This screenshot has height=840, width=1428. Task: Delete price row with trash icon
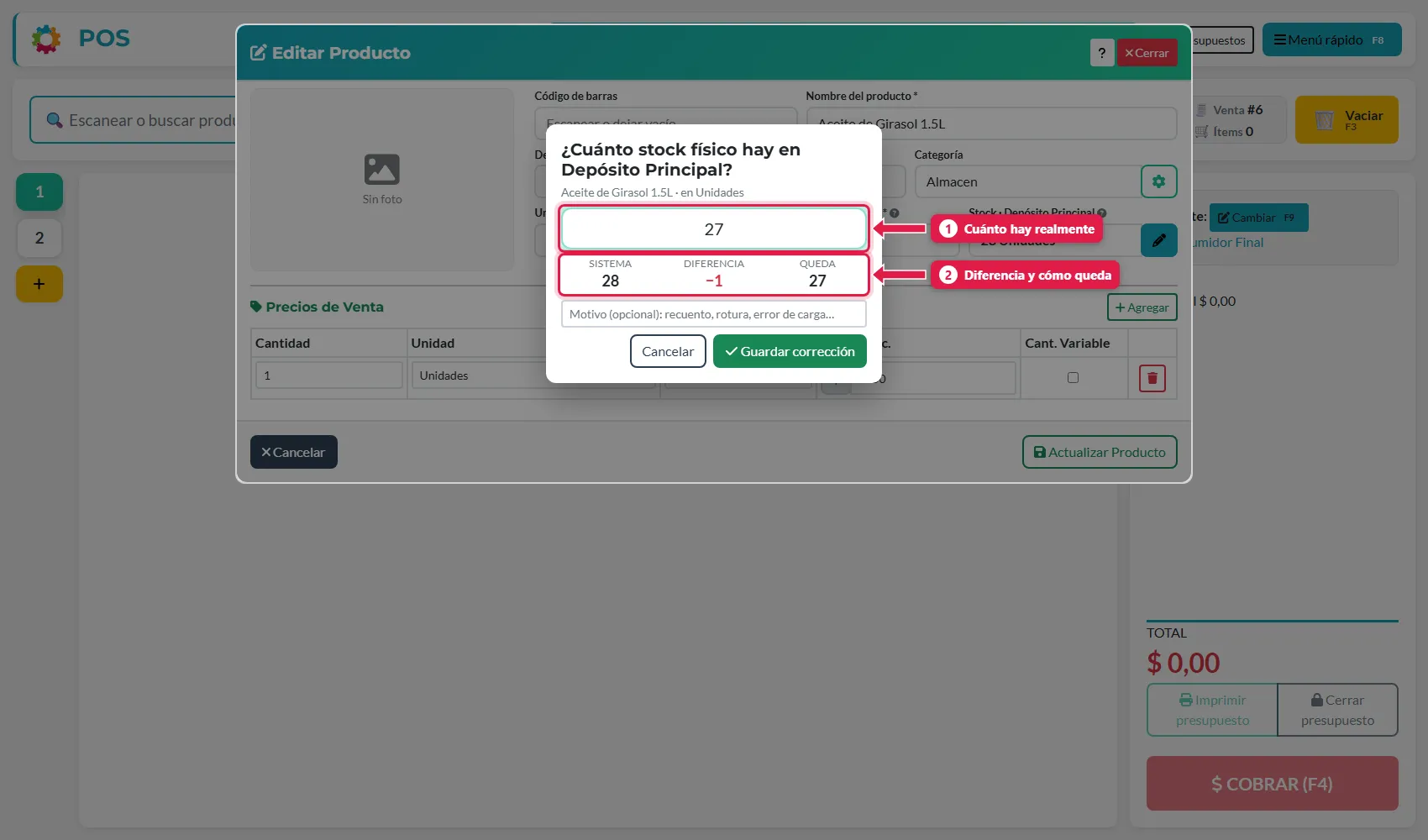1152,378
